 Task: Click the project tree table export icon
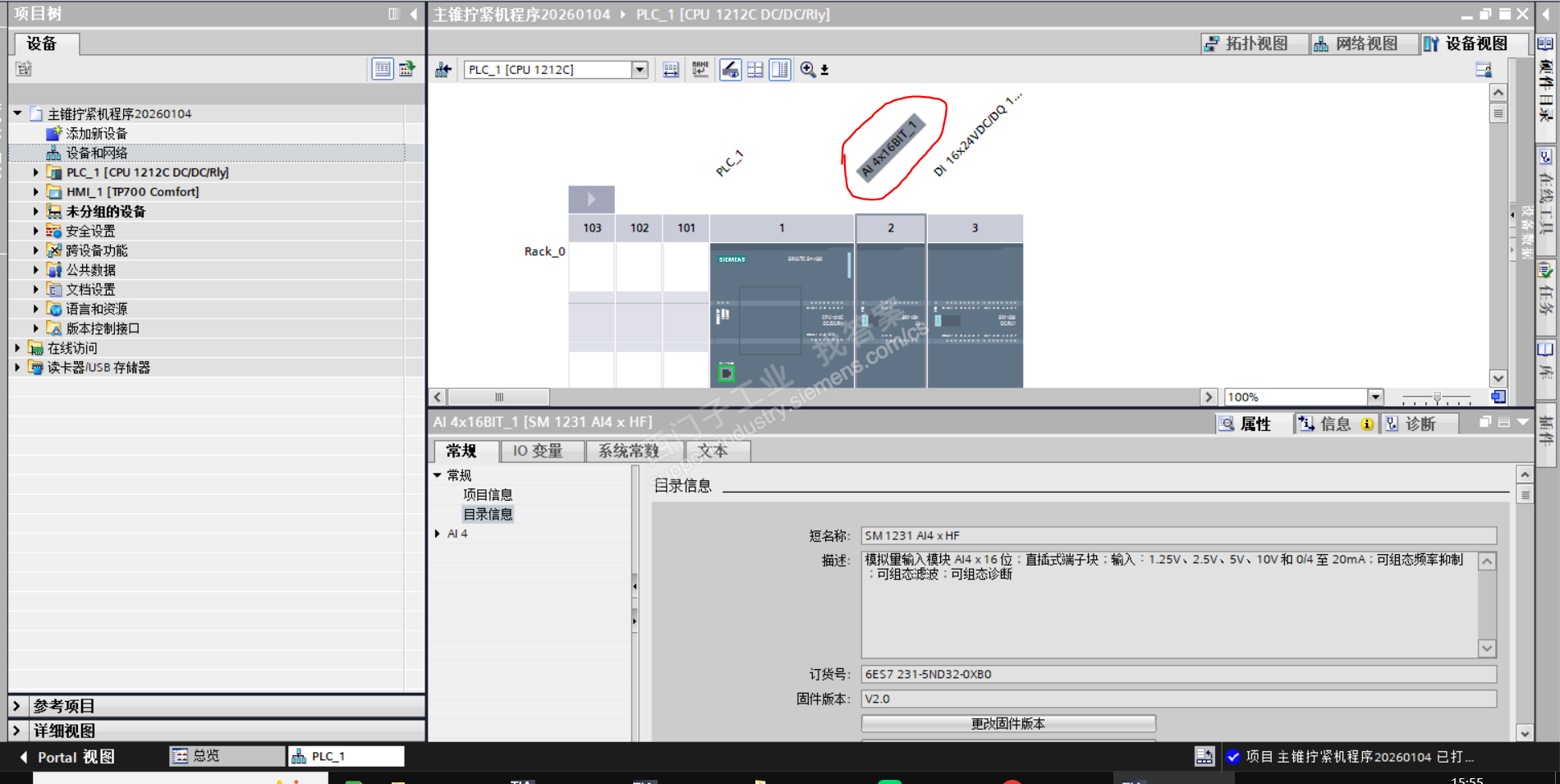(406, 69)
